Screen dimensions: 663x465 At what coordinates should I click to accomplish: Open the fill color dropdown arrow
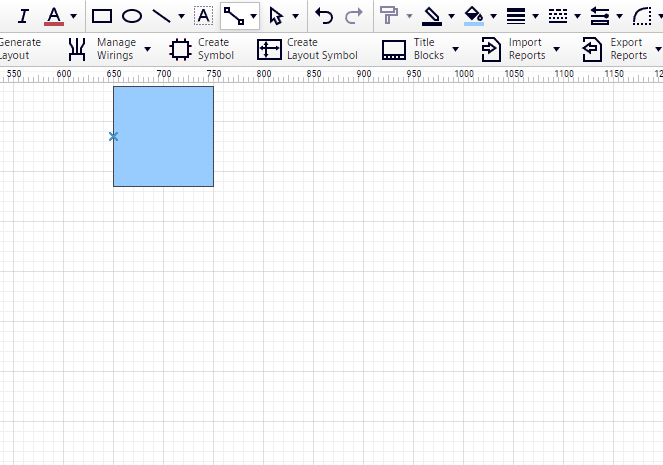point(493,16)
